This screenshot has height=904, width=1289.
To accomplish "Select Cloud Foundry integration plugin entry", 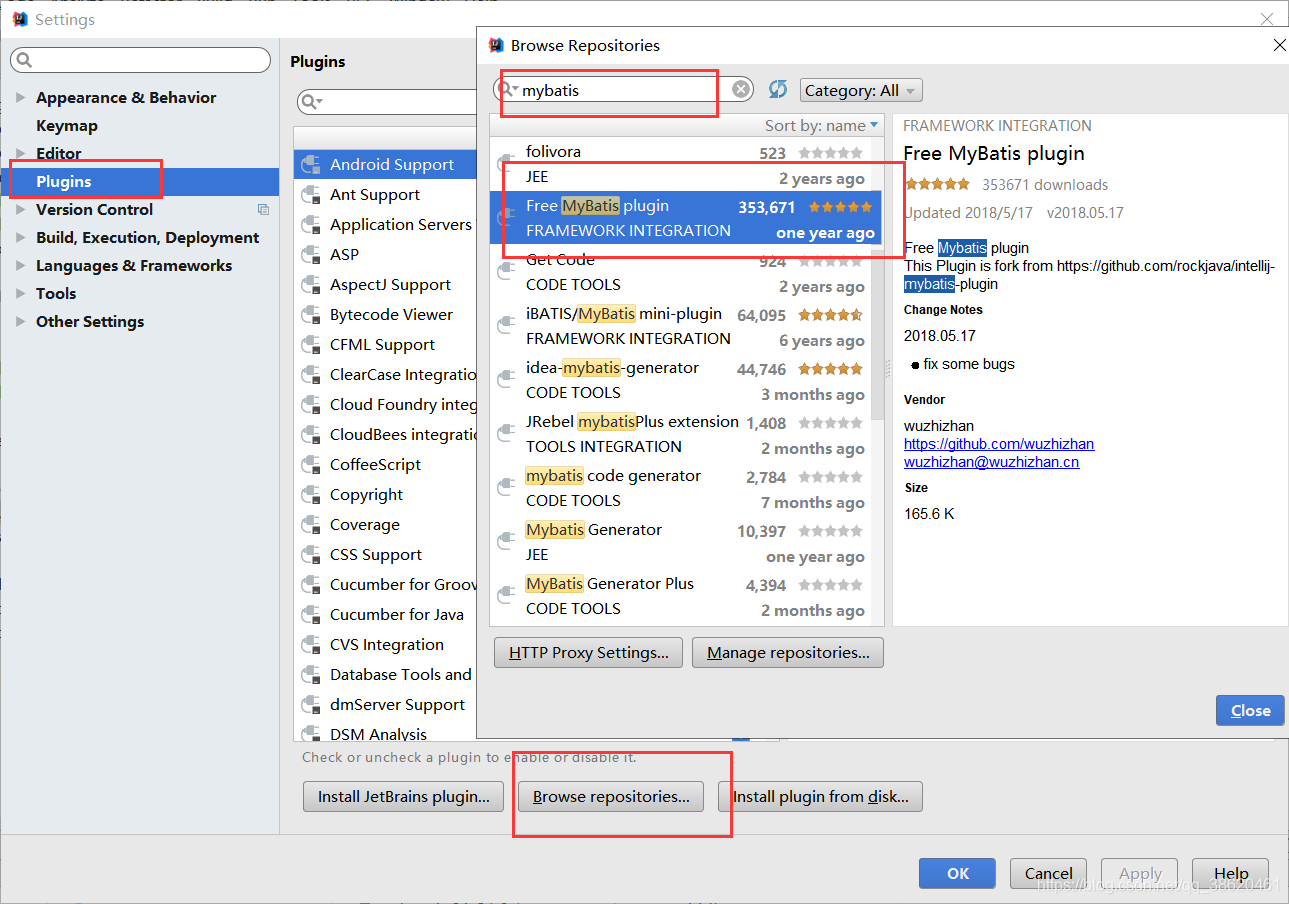I will pos(385,405).
